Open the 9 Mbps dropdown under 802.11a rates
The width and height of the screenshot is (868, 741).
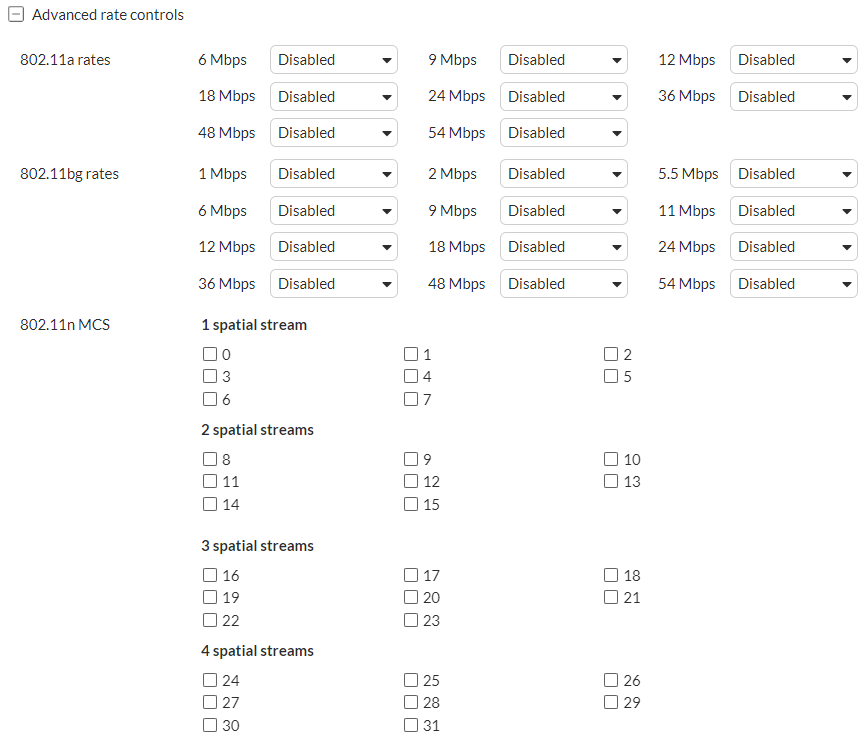tap(563, 59)
